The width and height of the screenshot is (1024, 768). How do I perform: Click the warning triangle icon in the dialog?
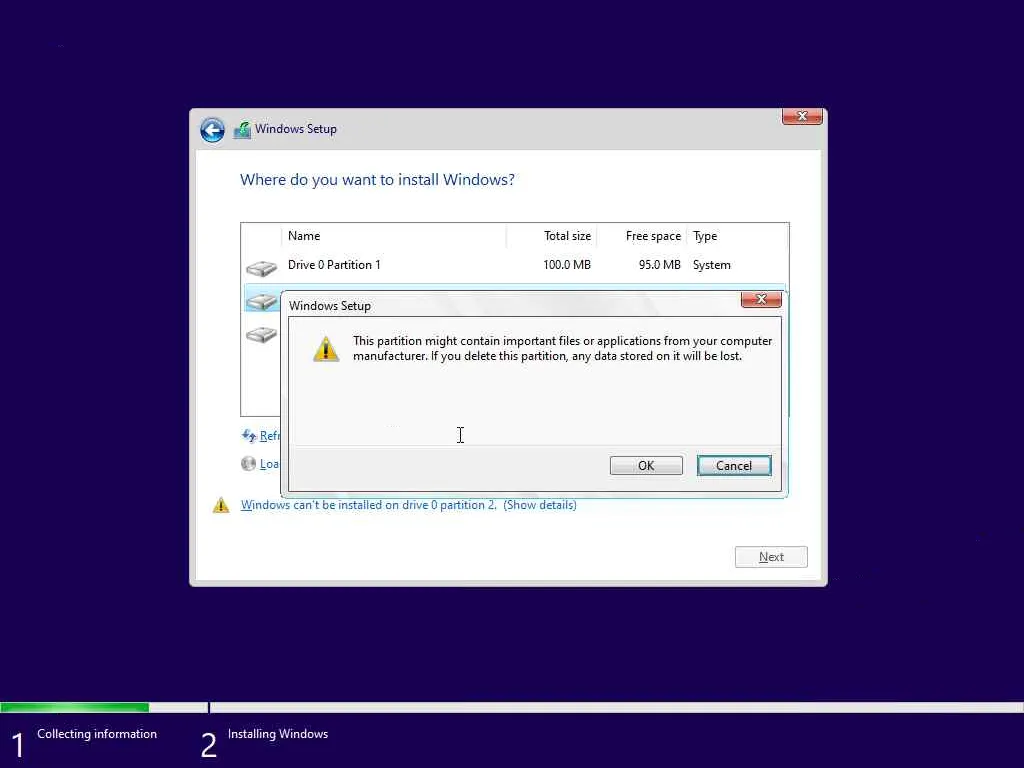click(x=326, y=349)
